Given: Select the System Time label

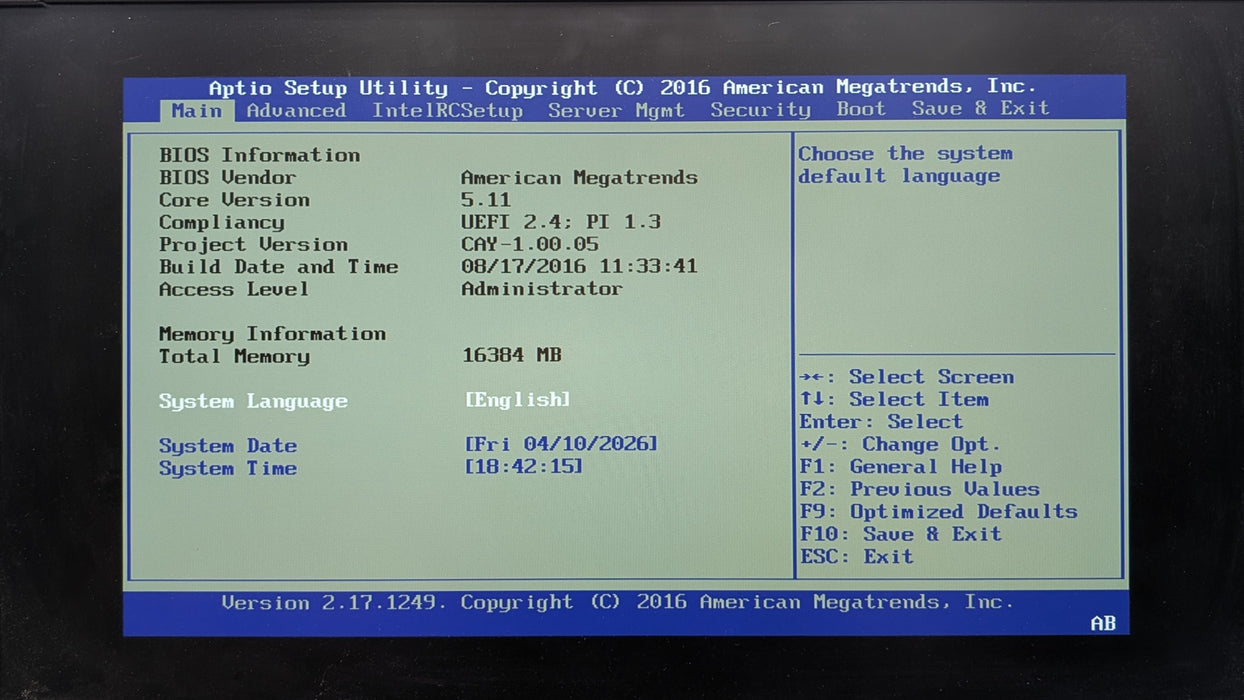Looking at the screenshot, I should coord(228,468).
